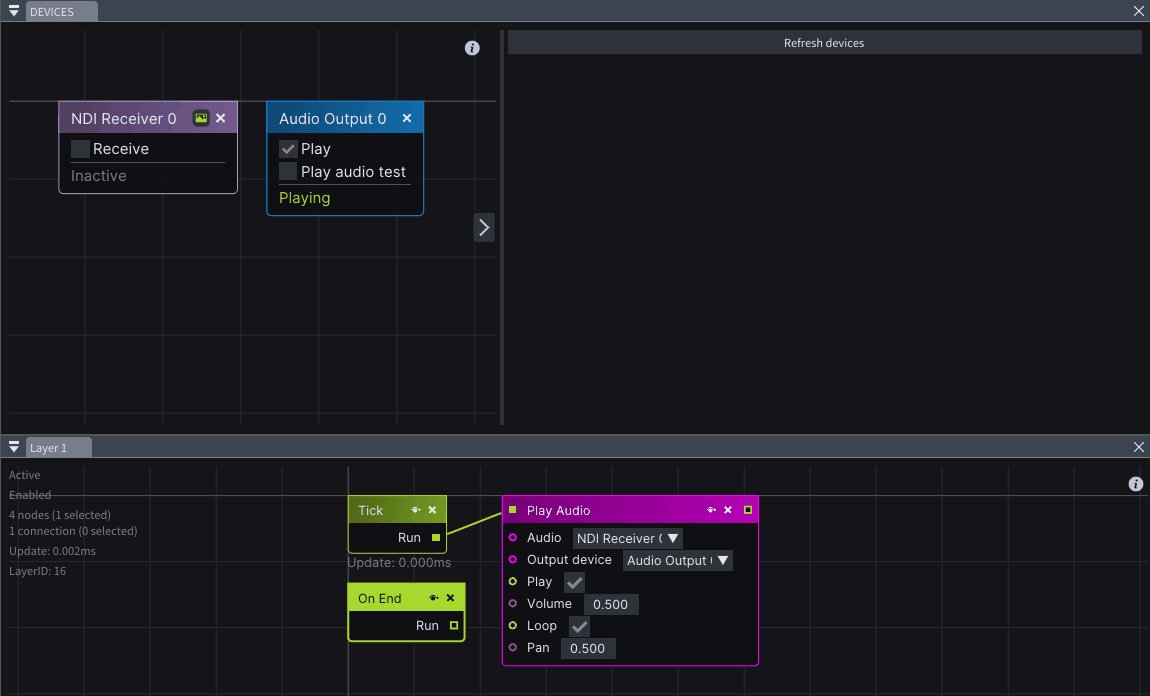Click the Play Audio node output pin
The image size is (1150, 696).
[x=748, y=510]
